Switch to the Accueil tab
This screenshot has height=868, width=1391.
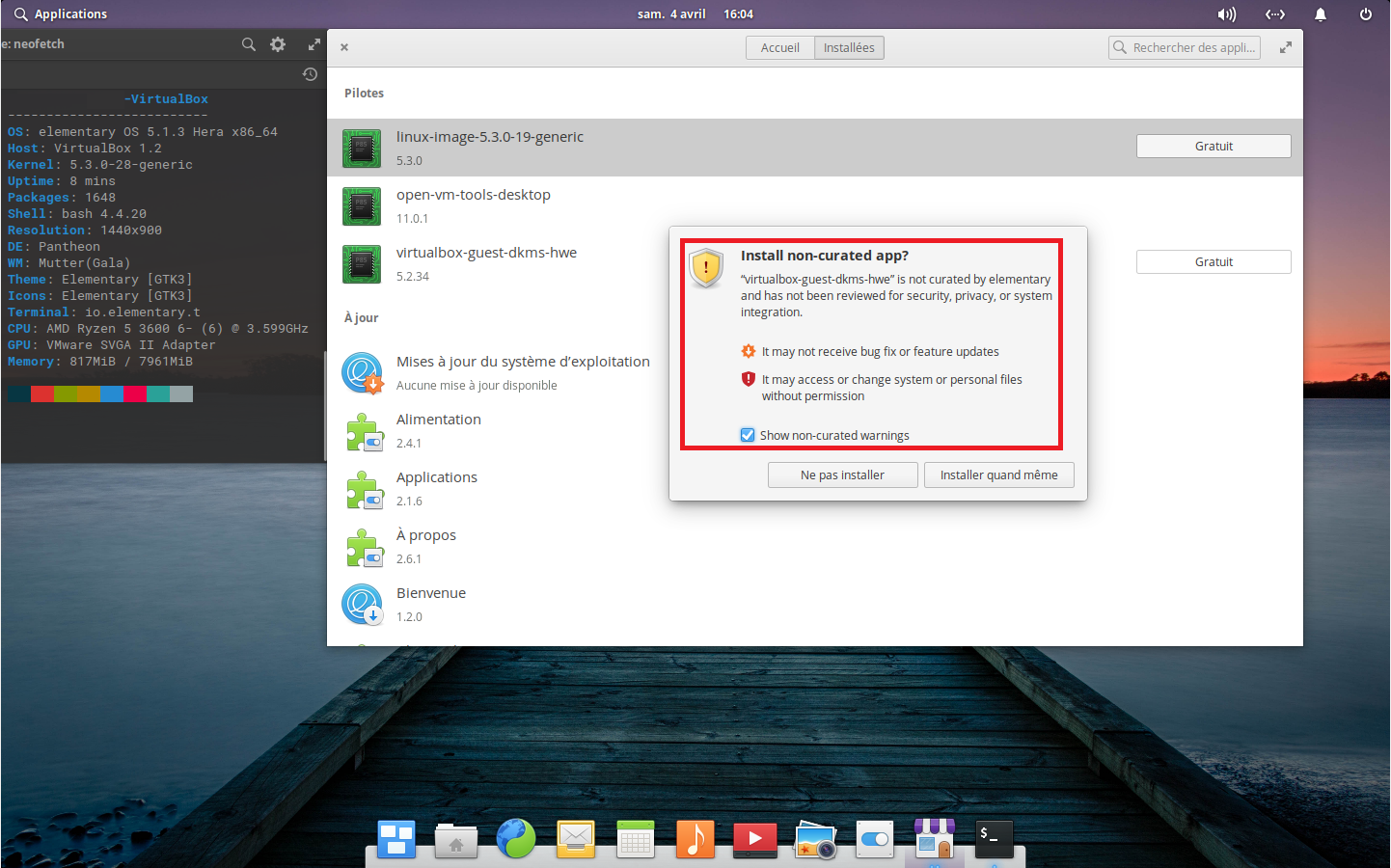[779, 46]
